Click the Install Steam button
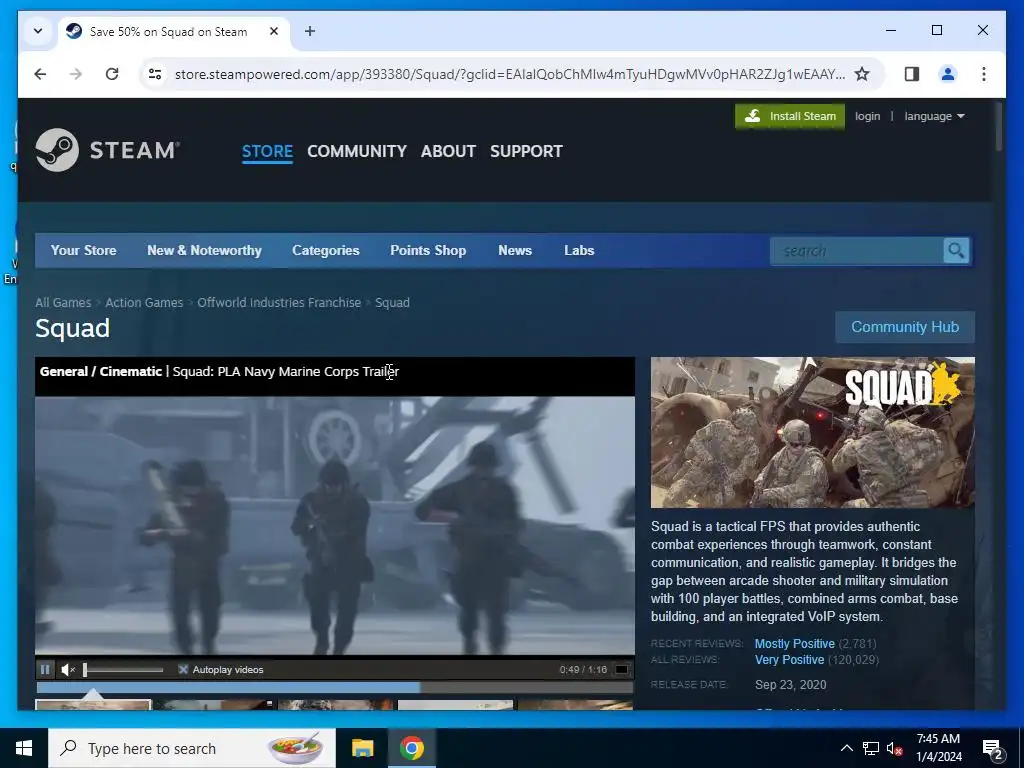 pyautogui.click(x=790, y=116)
